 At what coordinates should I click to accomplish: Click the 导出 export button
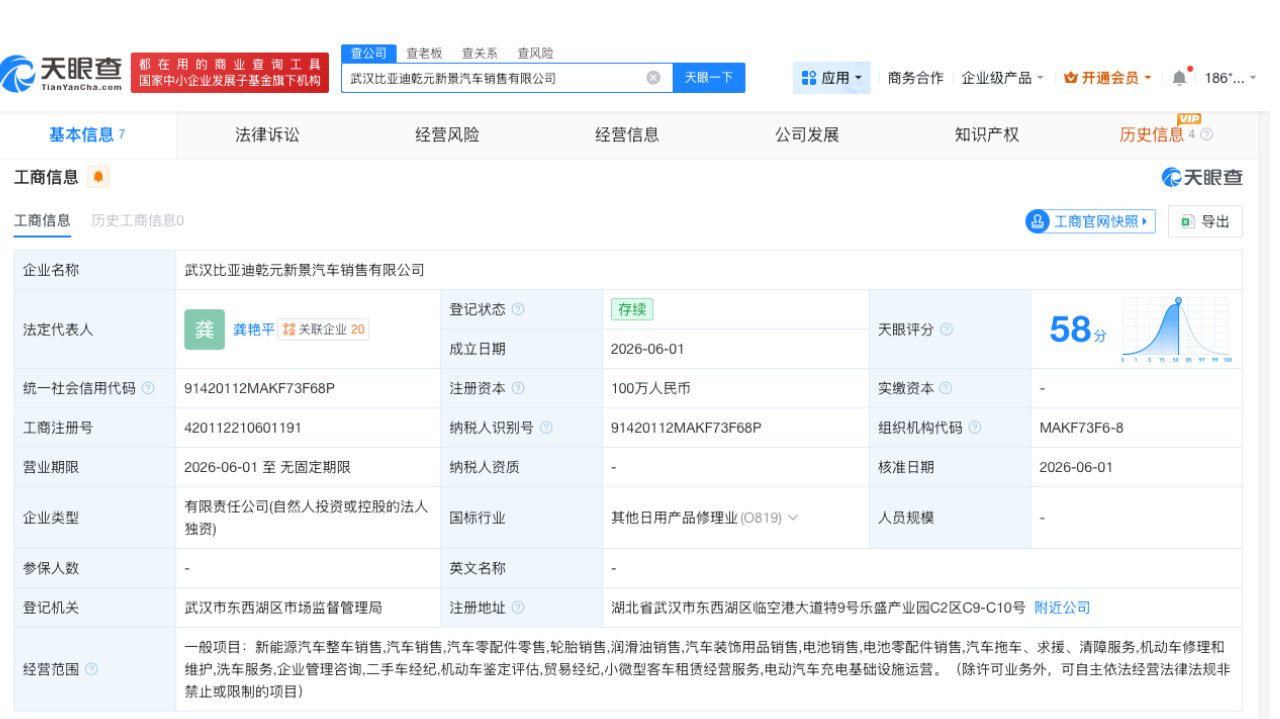(1205, 221)
